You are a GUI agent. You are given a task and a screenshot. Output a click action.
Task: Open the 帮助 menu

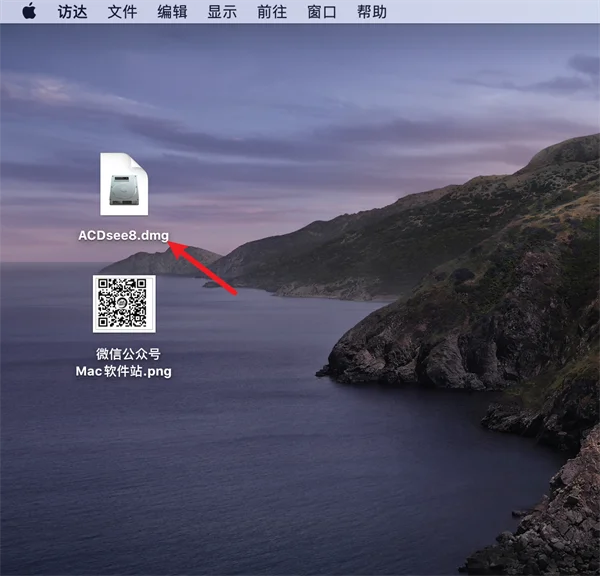tap(372, 12)
